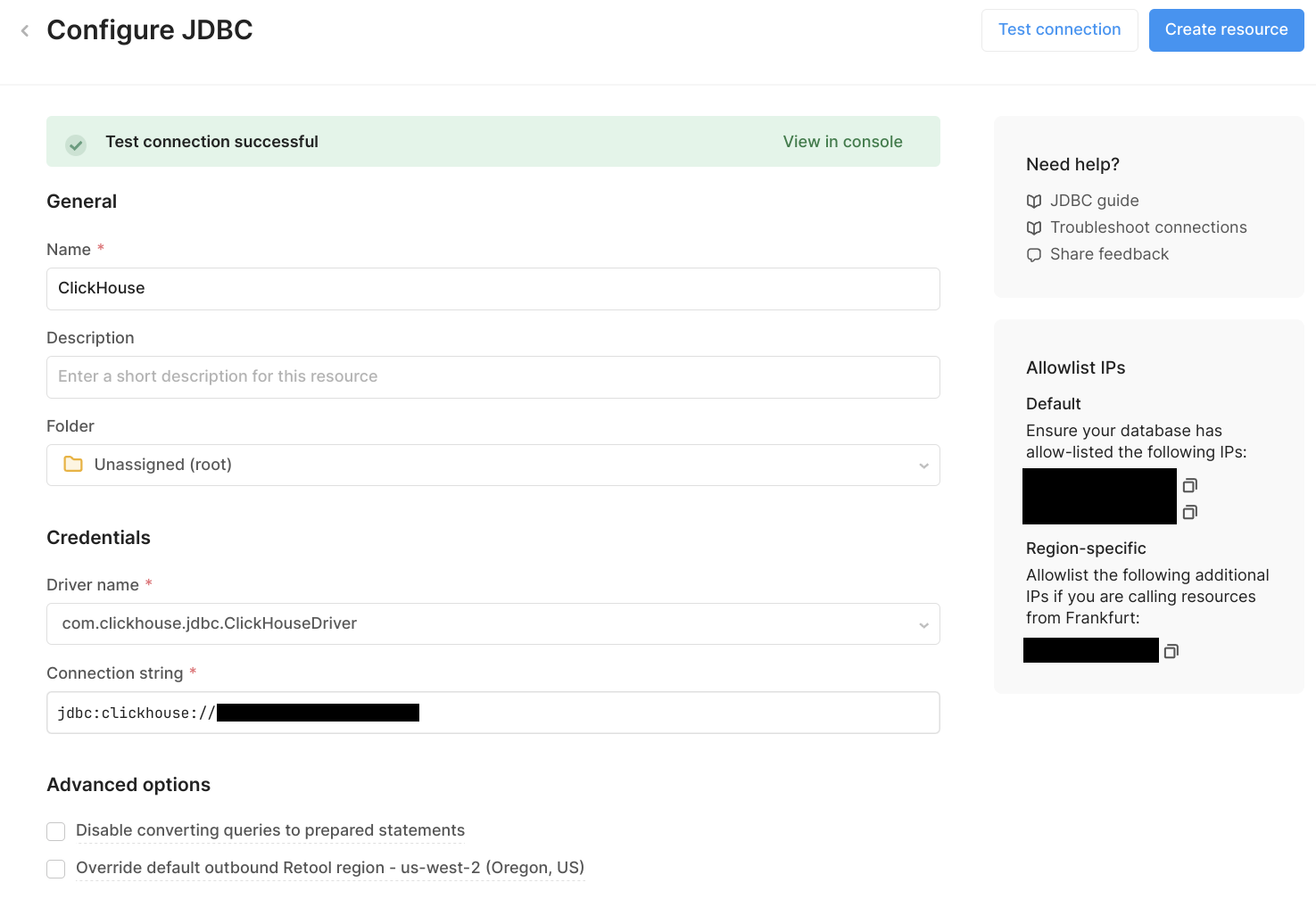Click the Share feedback chat icon
Viewport: 1316px width, 899px height.
click(1034, 255)
